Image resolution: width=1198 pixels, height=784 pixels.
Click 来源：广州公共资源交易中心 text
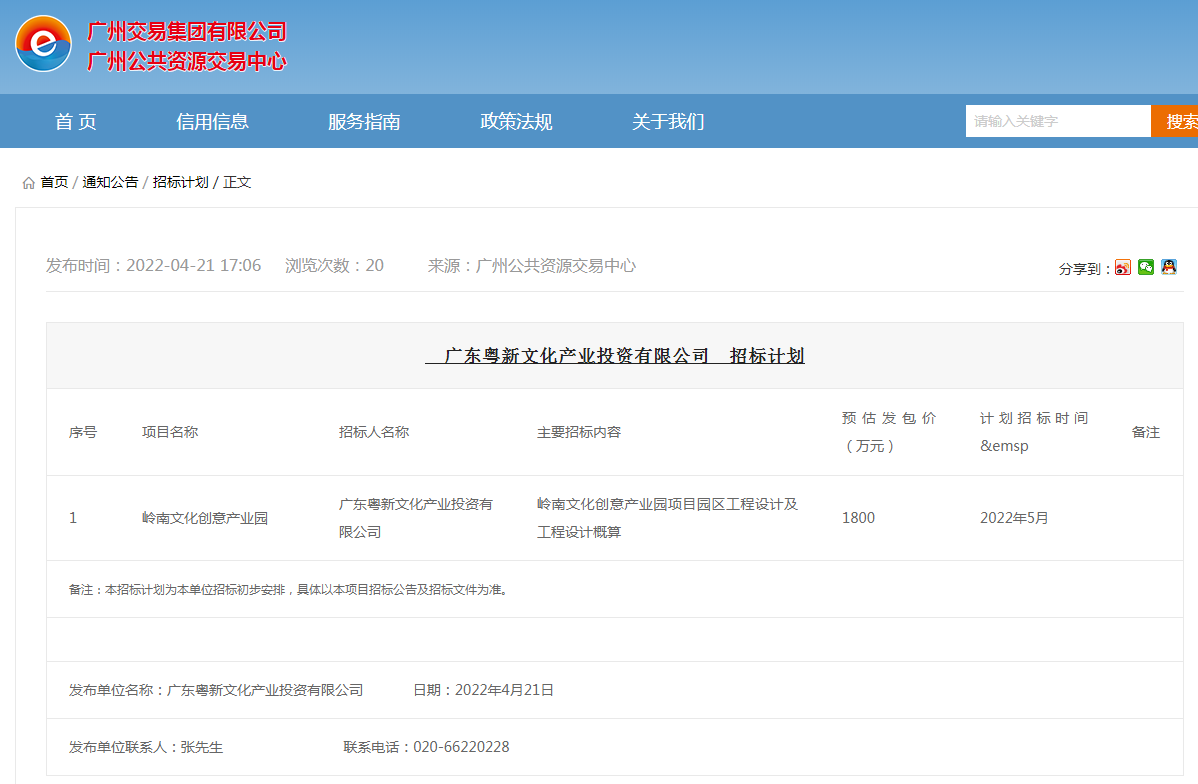click(x=532, y=265)
